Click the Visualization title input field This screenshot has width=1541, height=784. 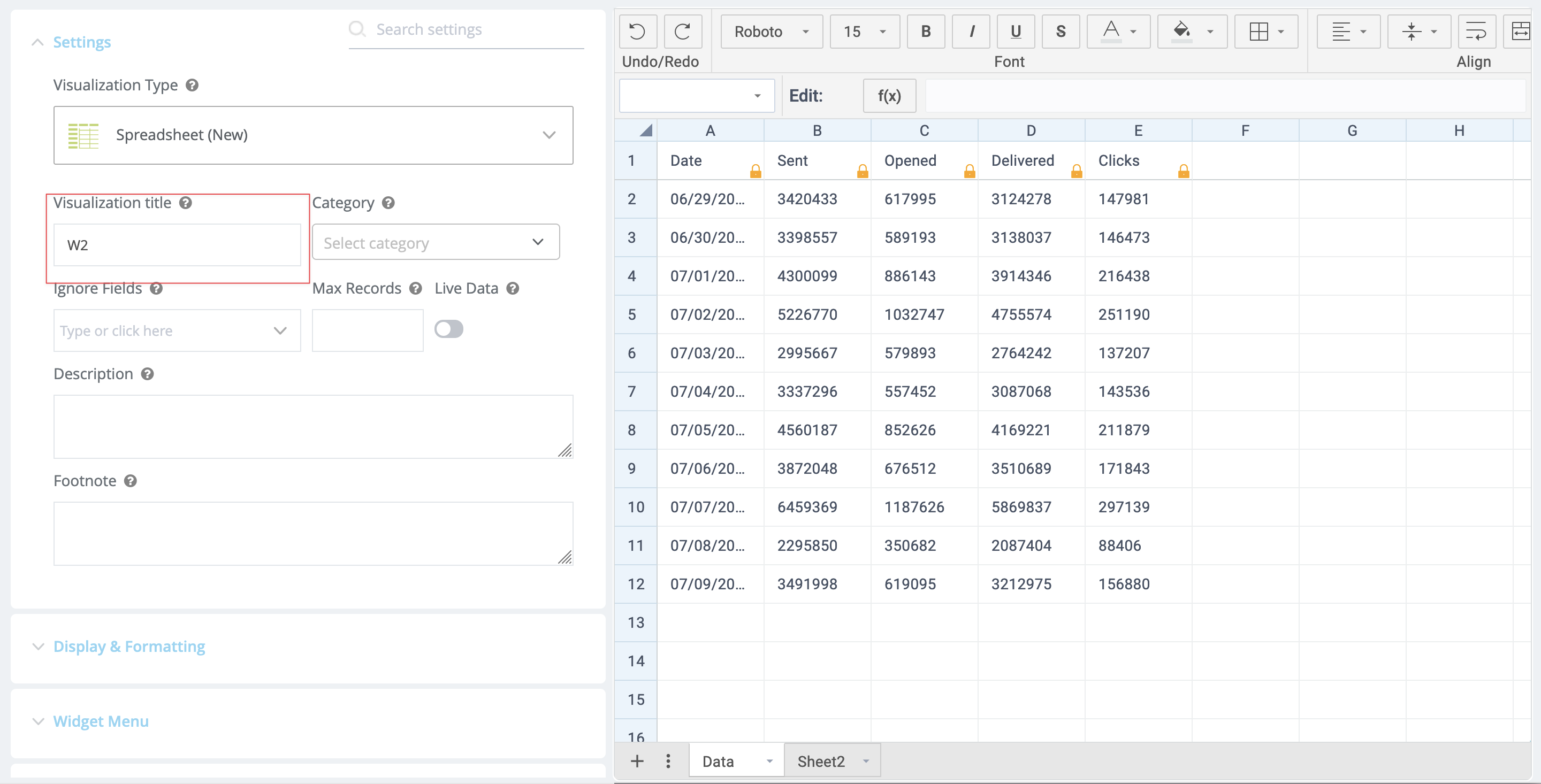(x=177, y=245)
